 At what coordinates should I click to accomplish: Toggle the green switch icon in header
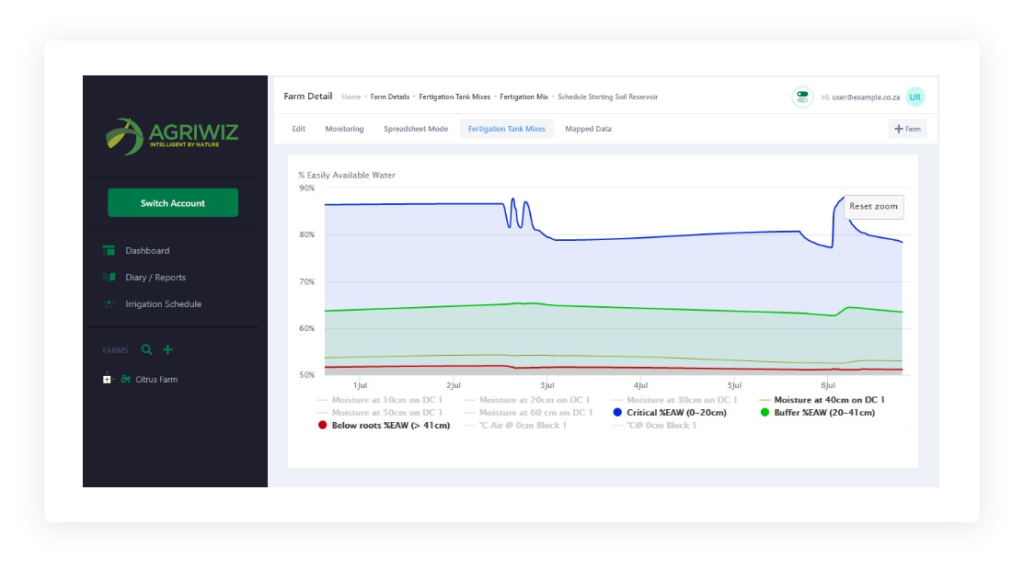[x=802, y=97]
